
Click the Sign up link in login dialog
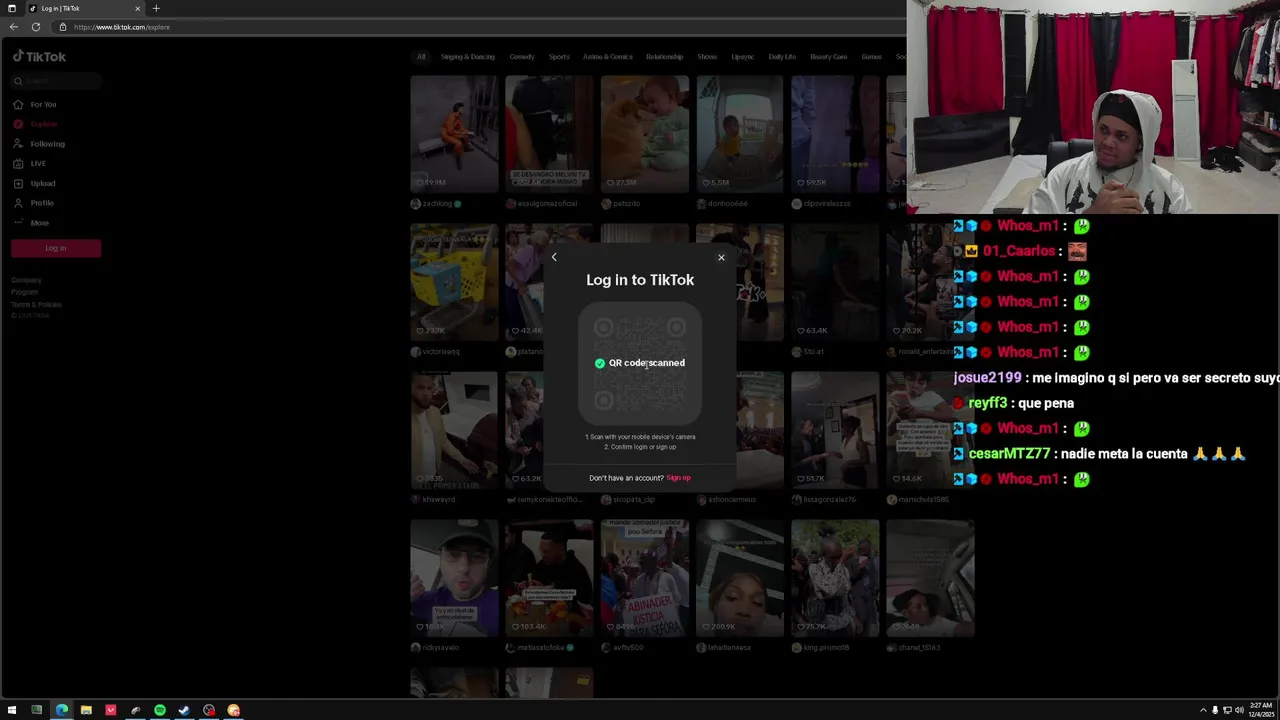click(678, 478)
